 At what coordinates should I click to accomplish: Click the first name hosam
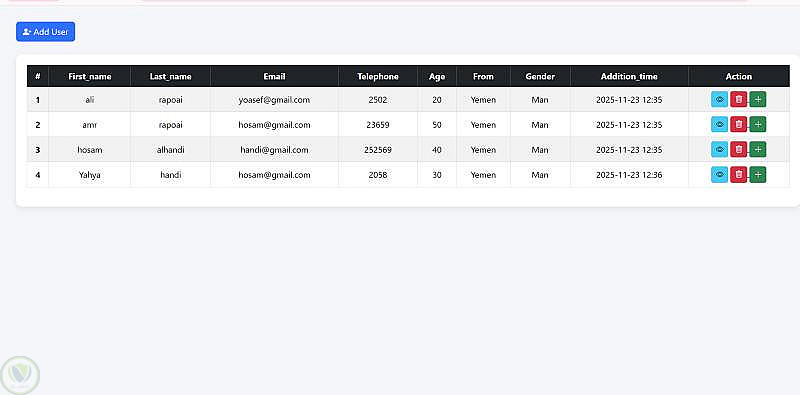coord(90,150)
